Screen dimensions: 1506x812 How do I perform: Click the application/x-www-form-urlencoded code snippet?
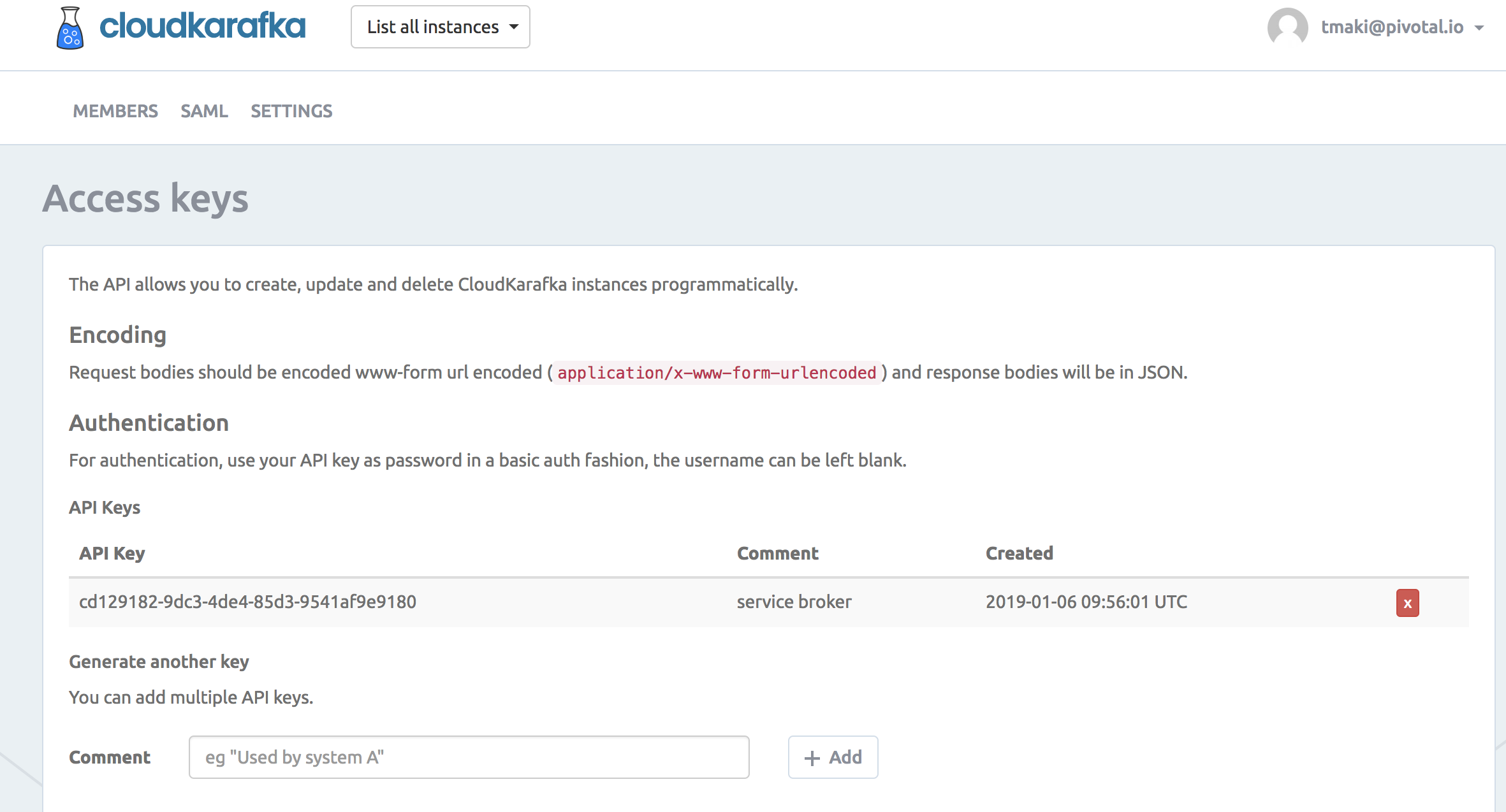(x=717, y=372)
